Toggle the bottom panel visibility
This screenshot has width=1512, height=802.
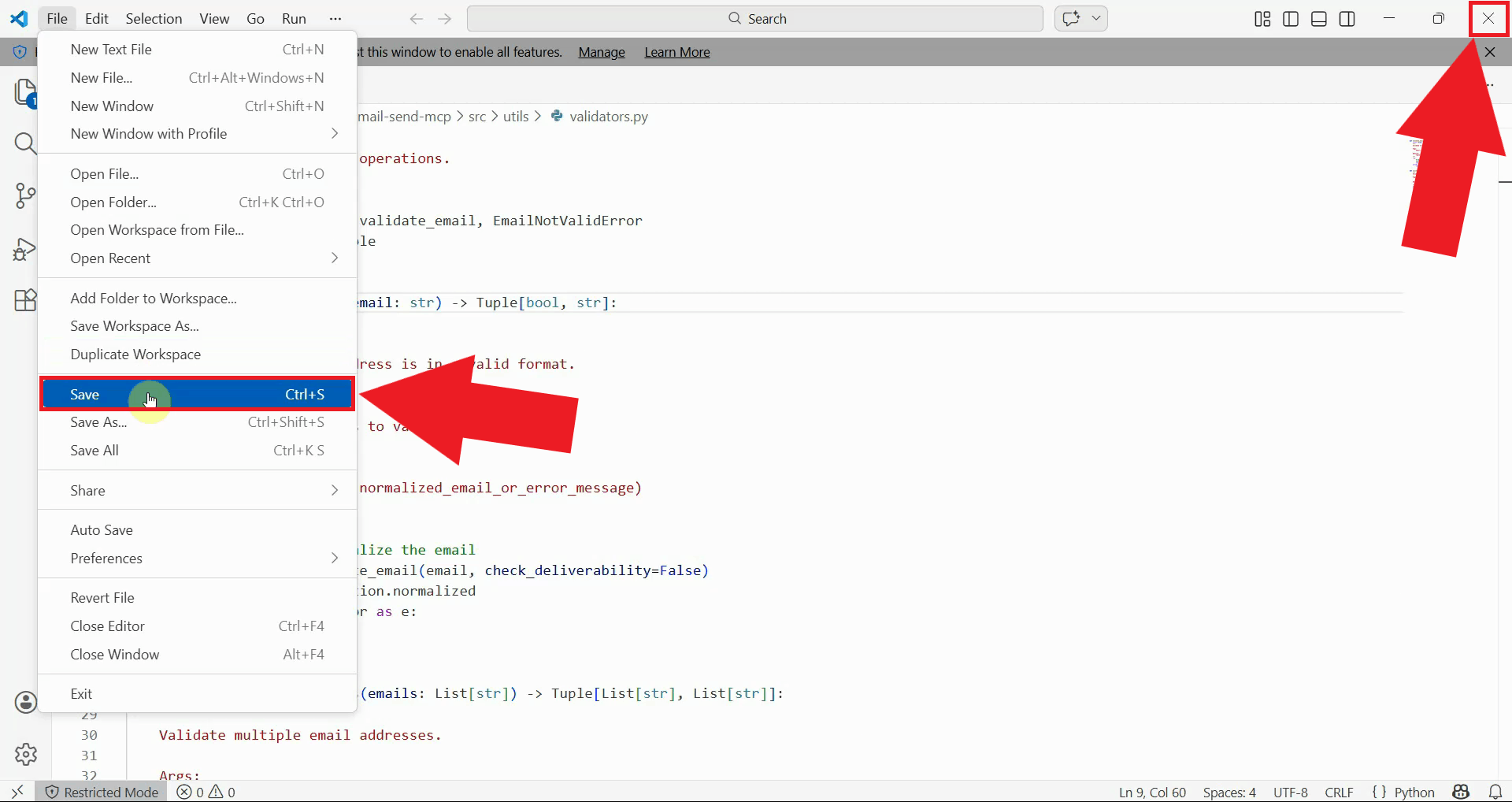click(1319, 19)
